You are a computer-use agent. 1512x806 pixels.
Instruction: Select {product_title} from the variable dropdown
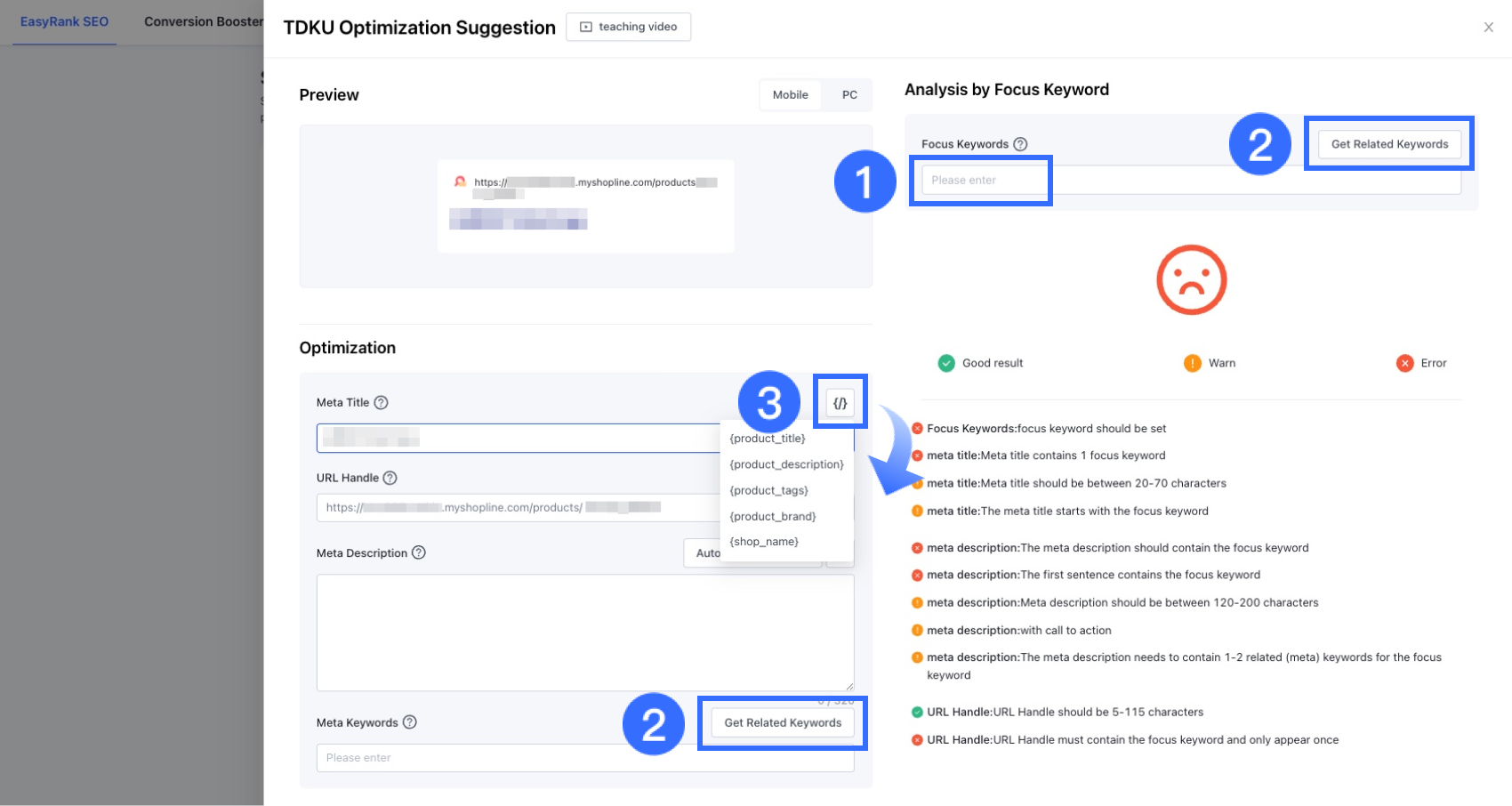tap(768, 439)
